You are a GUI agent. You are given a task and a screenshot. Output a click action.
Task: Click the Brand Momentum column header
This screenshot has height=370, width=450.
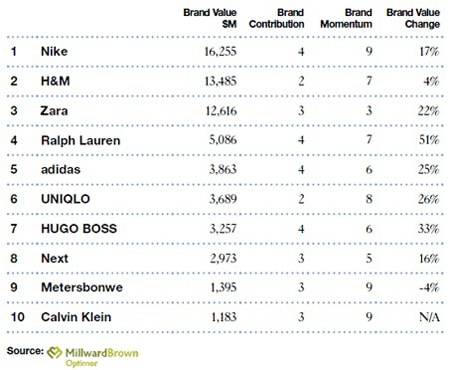coord(346,18)
